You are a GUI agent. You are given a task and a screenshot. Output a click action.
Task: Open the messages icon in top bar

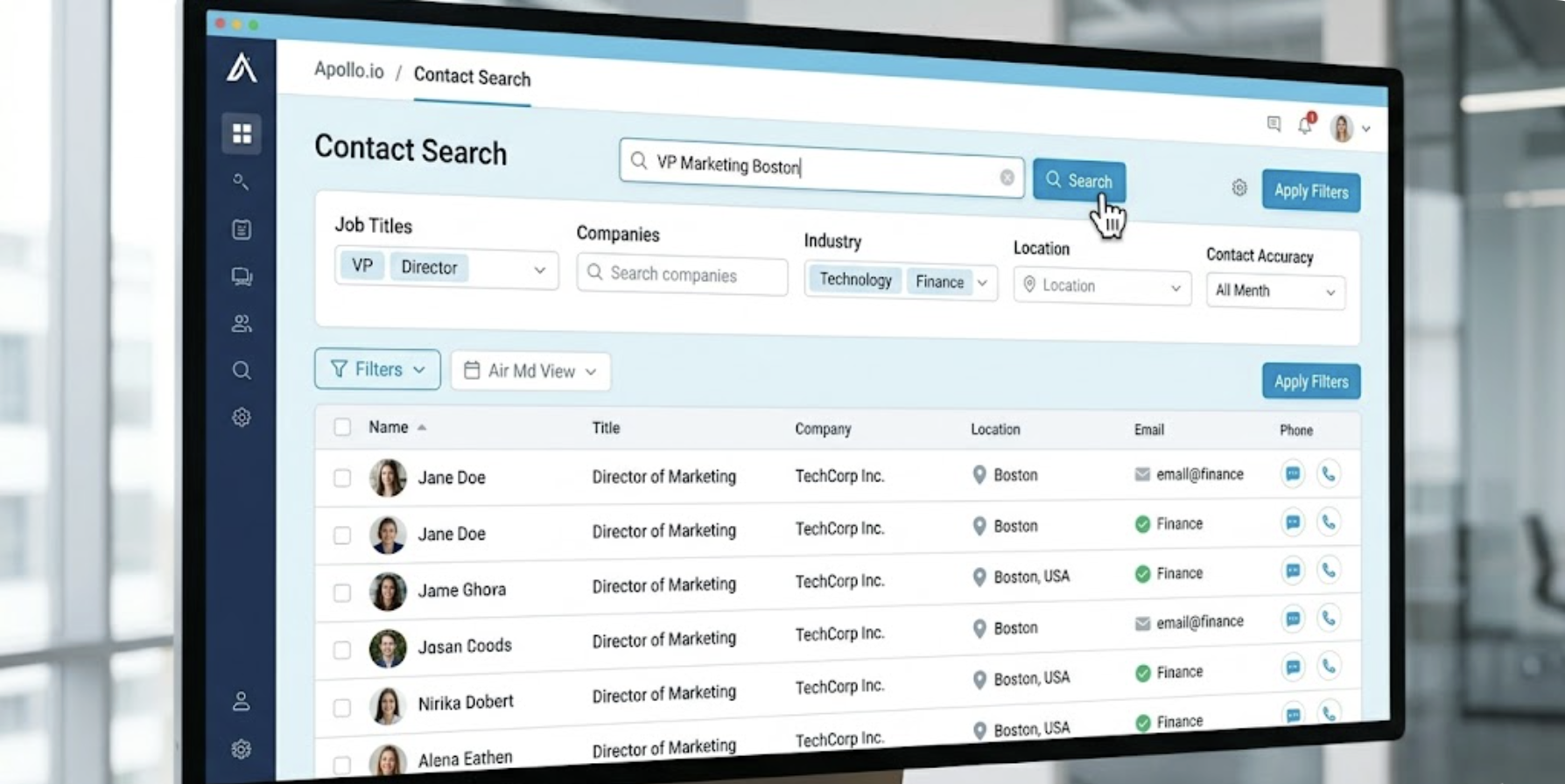pos(1274,124)
